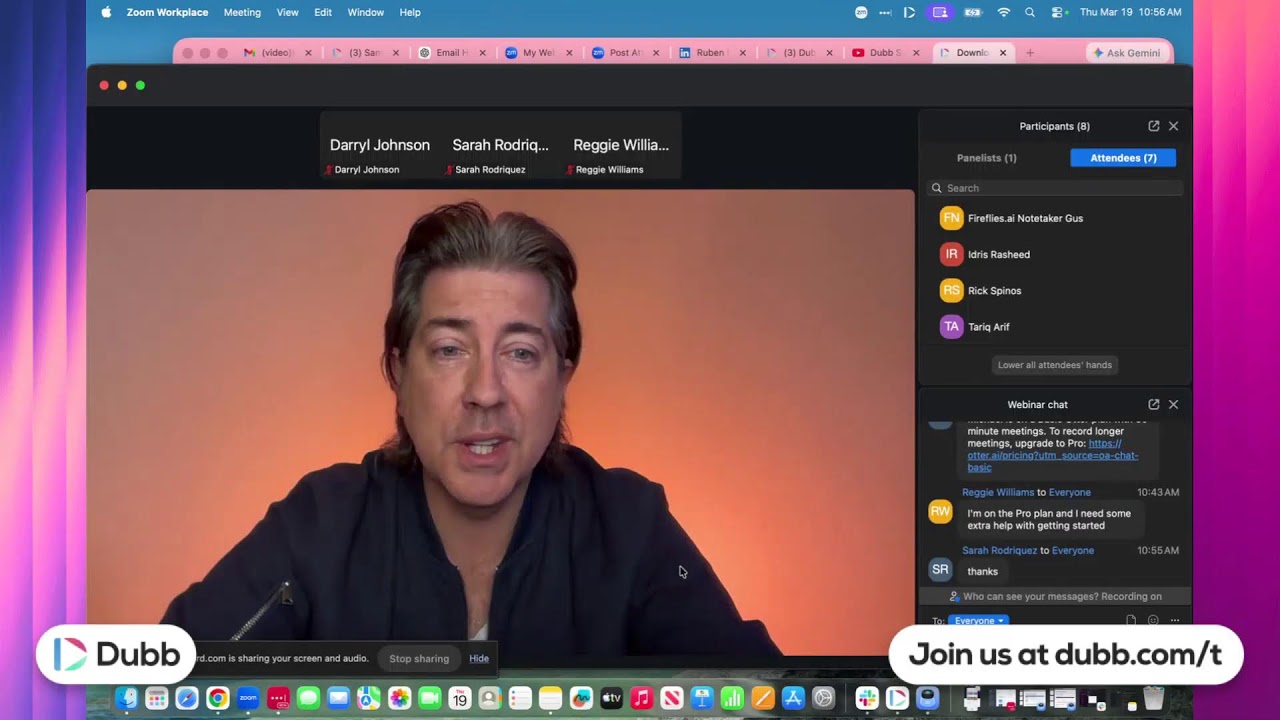Select attendee Fireflies.ai Notetaker Gus
This screenshot has height=720, width=1280.
[x=1055, y=218]
